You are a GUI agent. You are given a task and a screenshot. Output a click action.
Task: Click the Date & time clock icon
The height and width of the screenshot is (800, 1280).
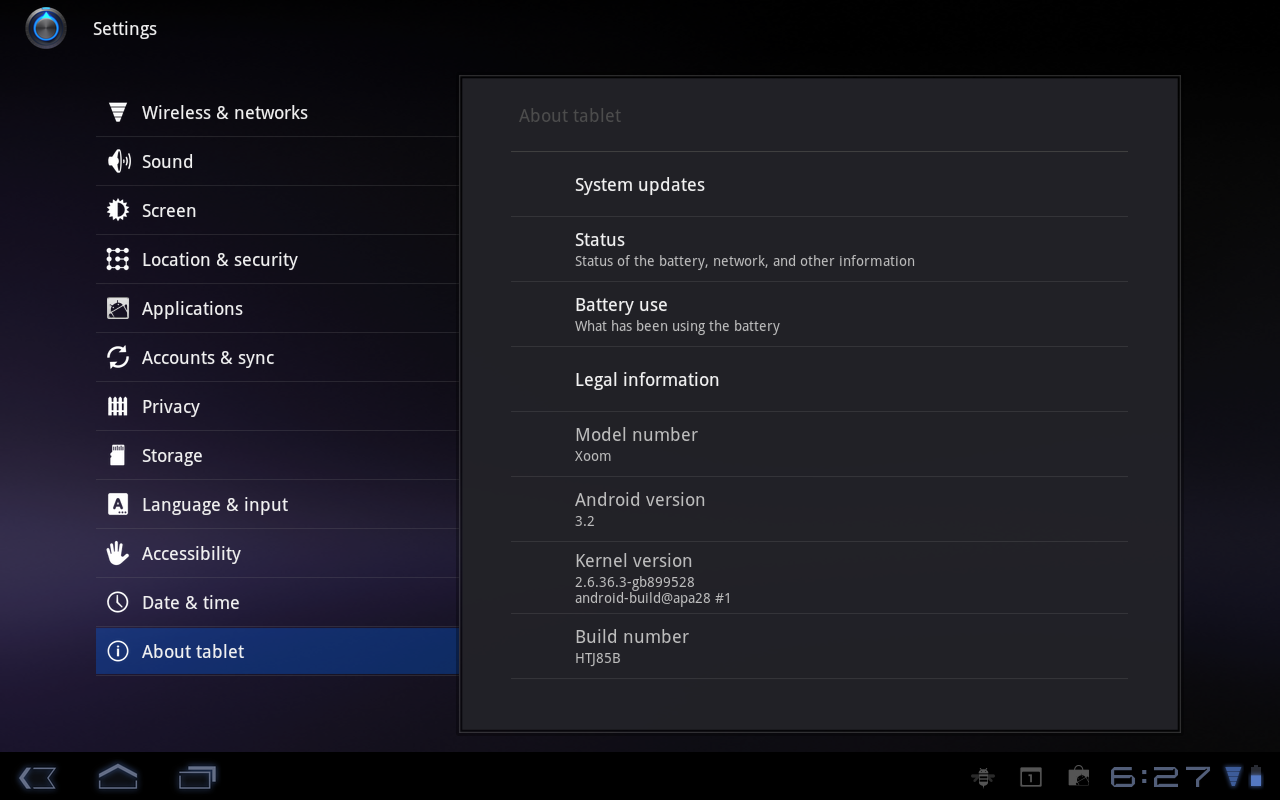(x=118, y=602)
